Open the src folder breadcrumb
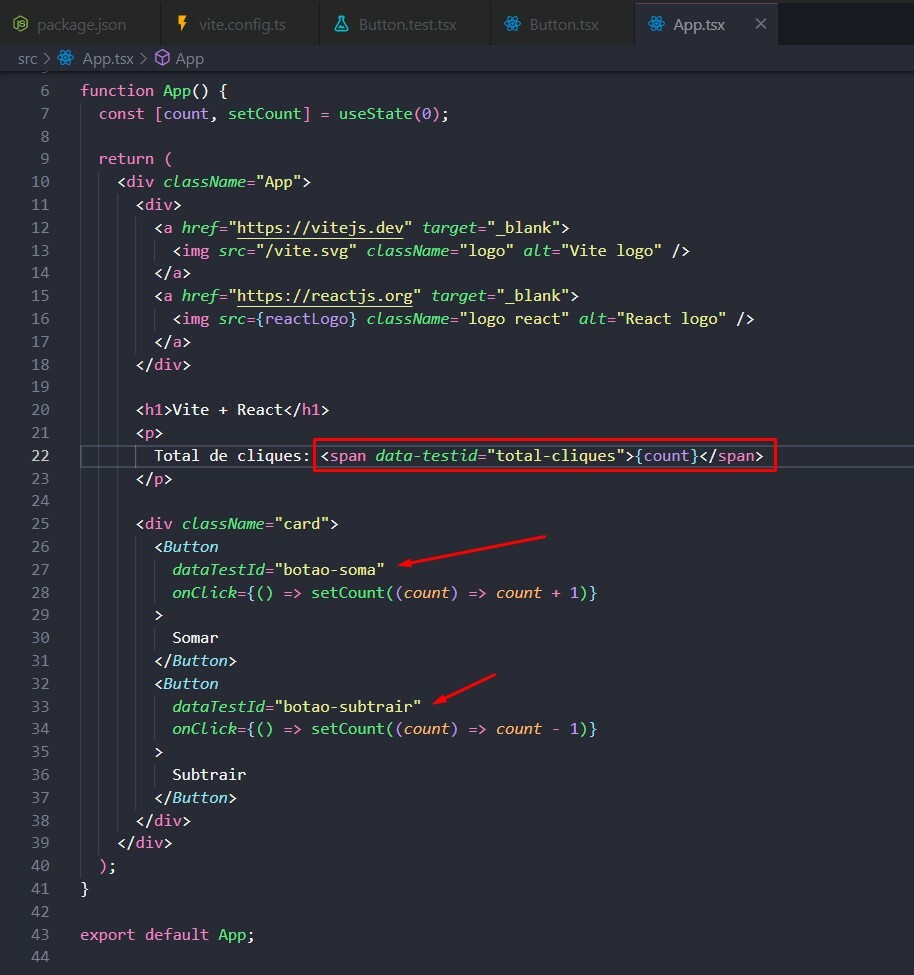 (27, 59)
